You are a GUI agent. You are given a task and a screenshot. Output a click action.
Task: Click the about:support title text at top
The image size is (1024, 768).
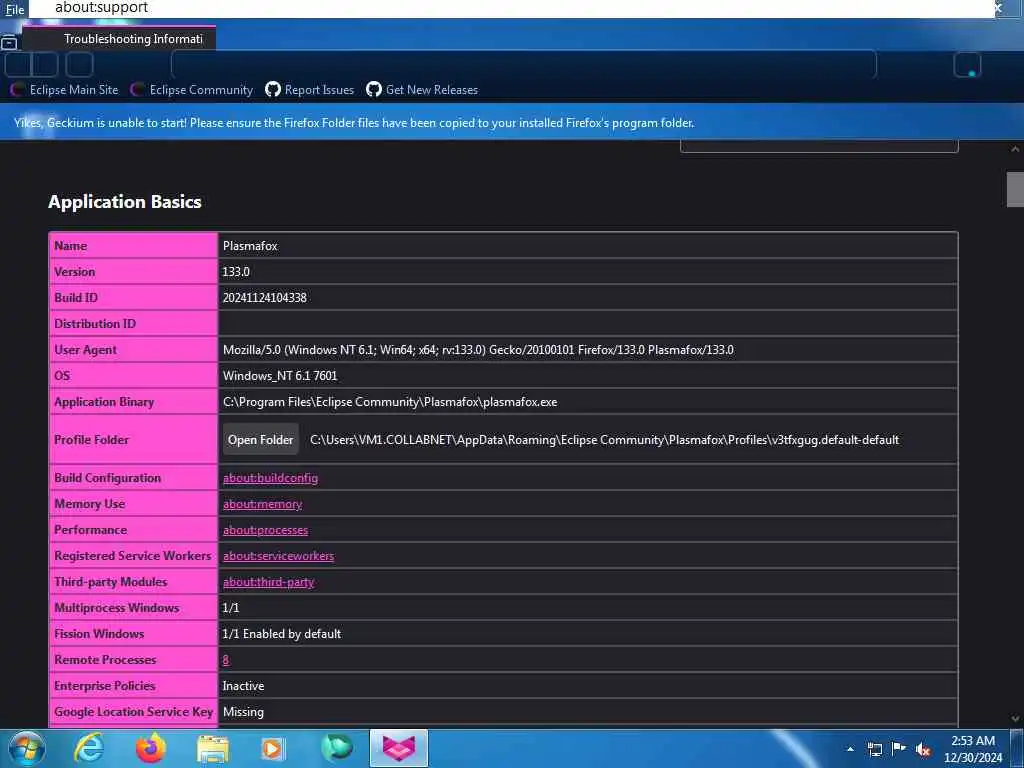[x=101, y=7]
